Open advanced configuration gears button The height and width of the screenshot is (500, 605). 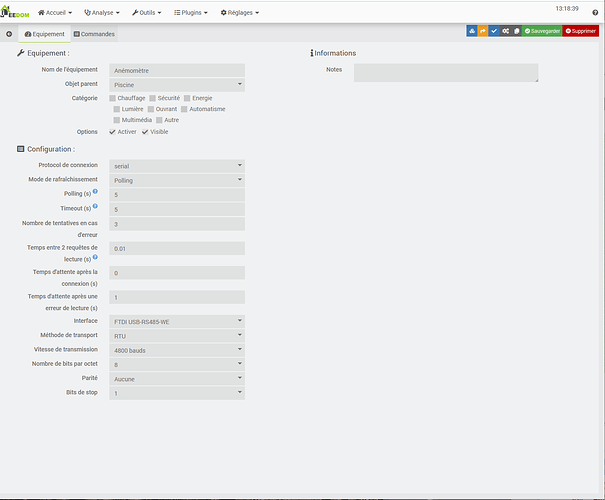pyautogui.click(x=506, y=31)
